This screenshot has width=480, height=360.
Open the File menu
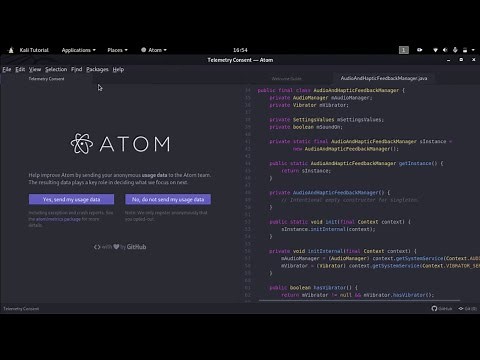tap(7, 69)
